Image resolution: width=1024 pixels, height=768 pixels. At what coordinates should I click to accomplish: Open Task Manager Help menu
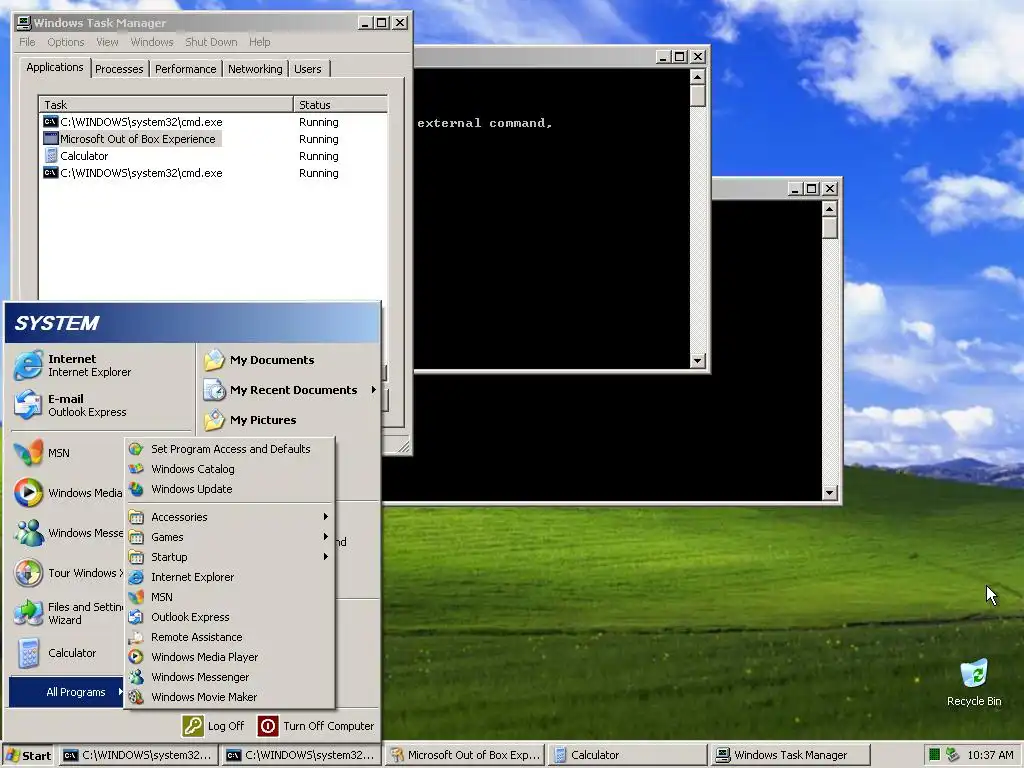[259, 42]
